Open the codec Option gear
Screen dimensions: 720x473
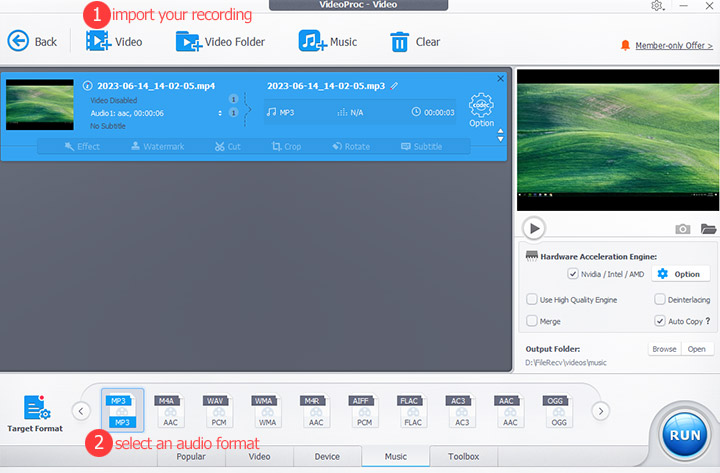pos(481,110)
